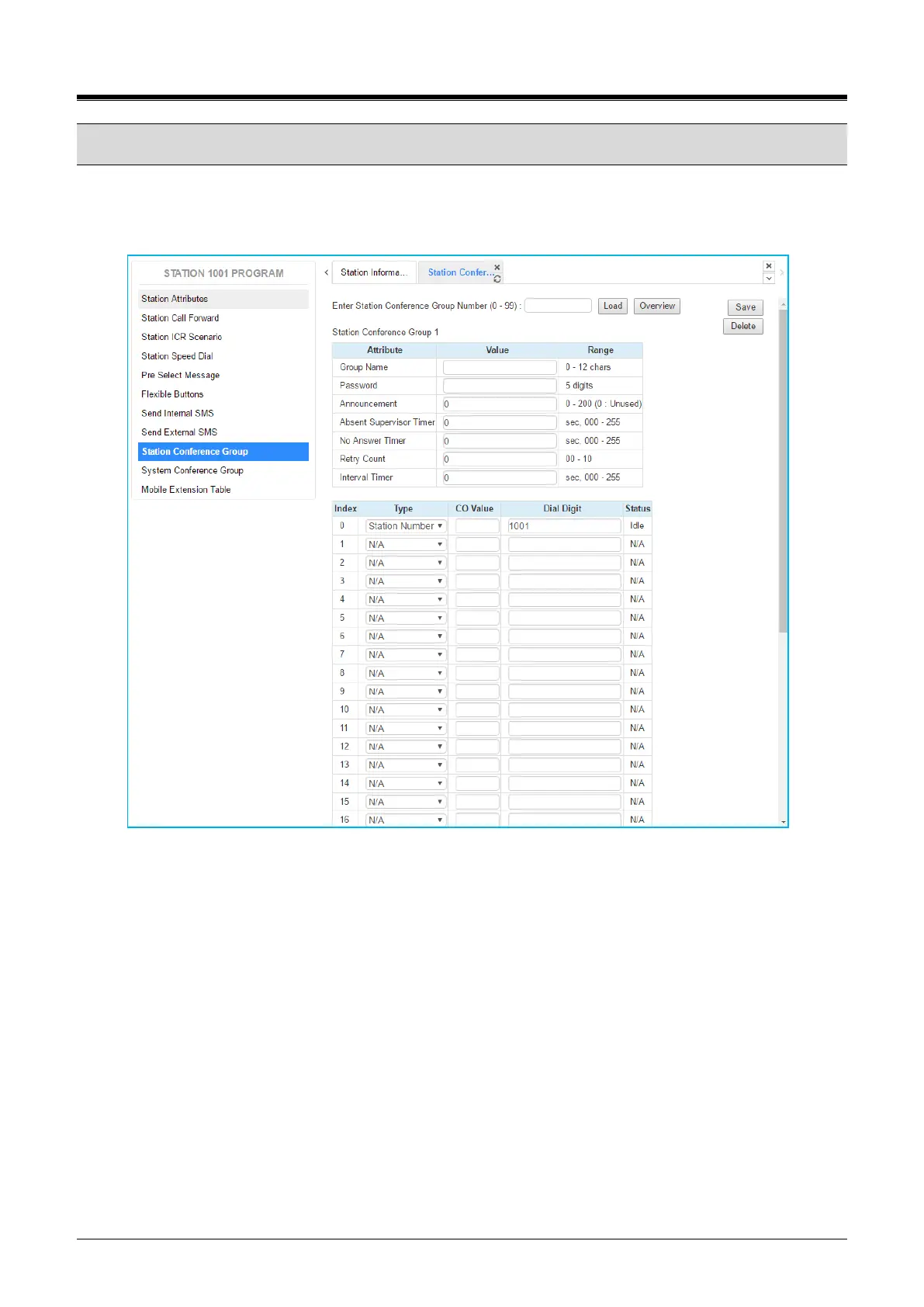Open the tab list dropdown chevron at top right
The width and height of the screenshot is (924, 1307).
click(769, 278)
